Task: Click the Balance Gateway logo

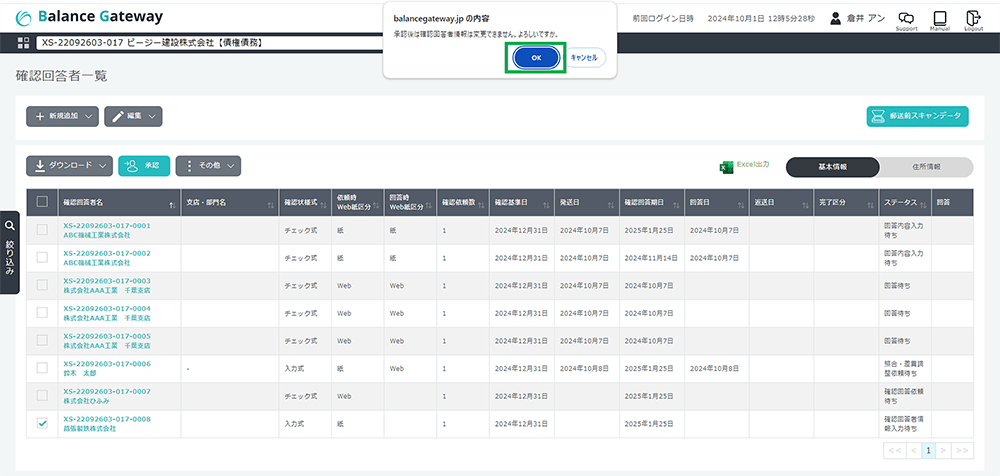Action: pyautogui.click(x=89, y=18)
